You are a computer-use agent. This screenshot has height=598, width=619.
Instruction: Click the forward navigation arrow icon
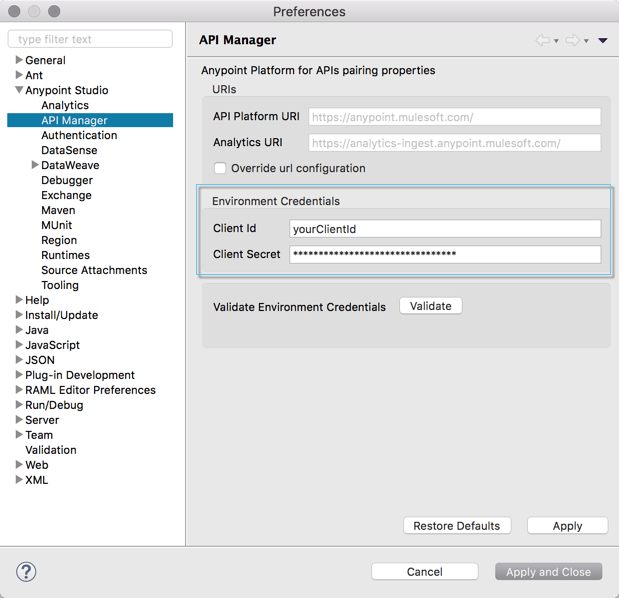[572, 40]
